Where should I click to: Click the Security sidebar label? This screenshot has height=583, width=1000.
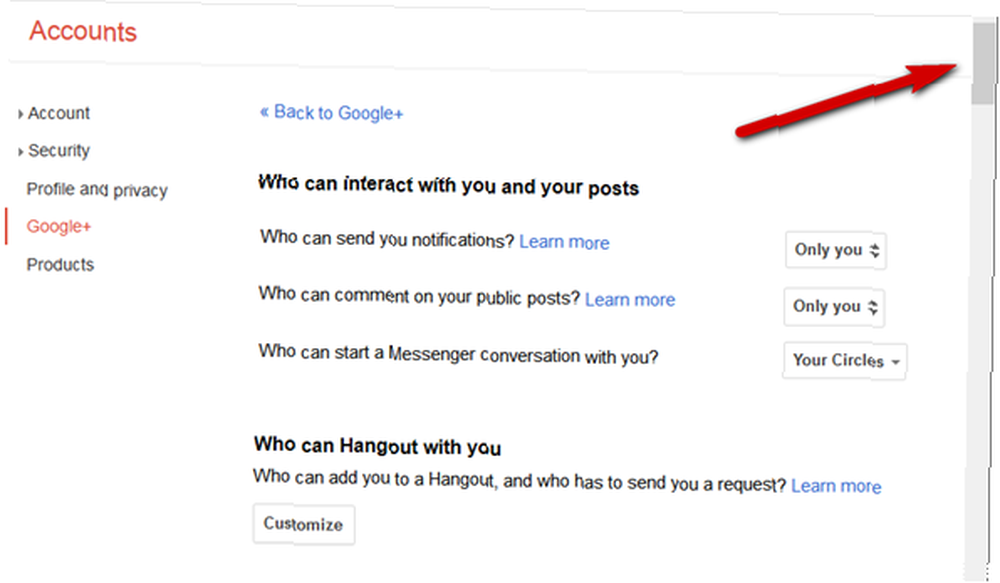tap(59, 151)
